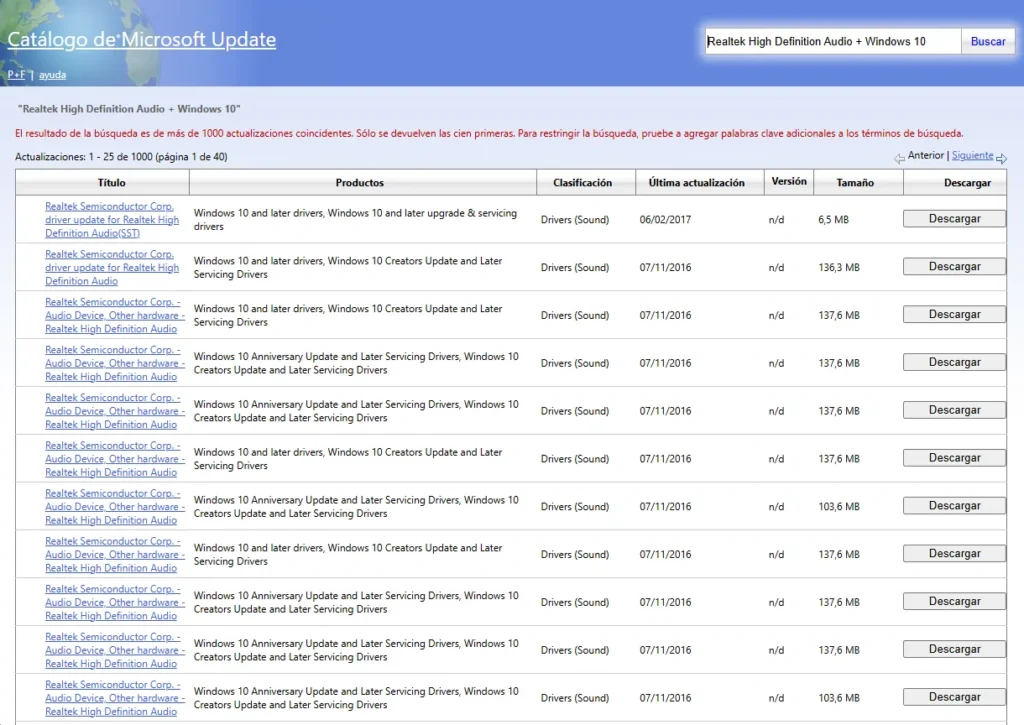This screenshot has height=725, width=1024.
Task: Click into the search box with Realtek query
Action: 833,41
